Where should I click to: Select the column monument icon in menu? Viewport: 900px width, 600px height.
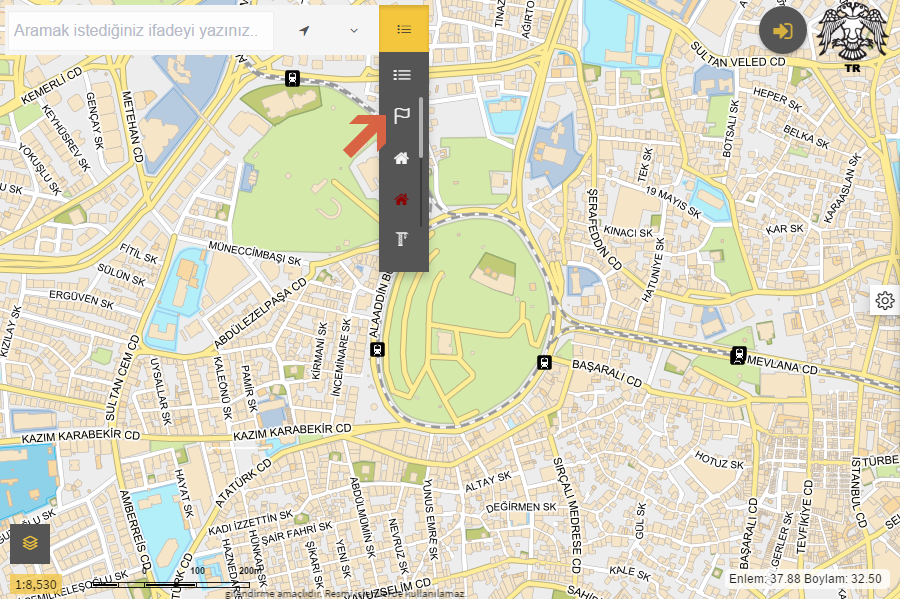[x=402, y=239]
